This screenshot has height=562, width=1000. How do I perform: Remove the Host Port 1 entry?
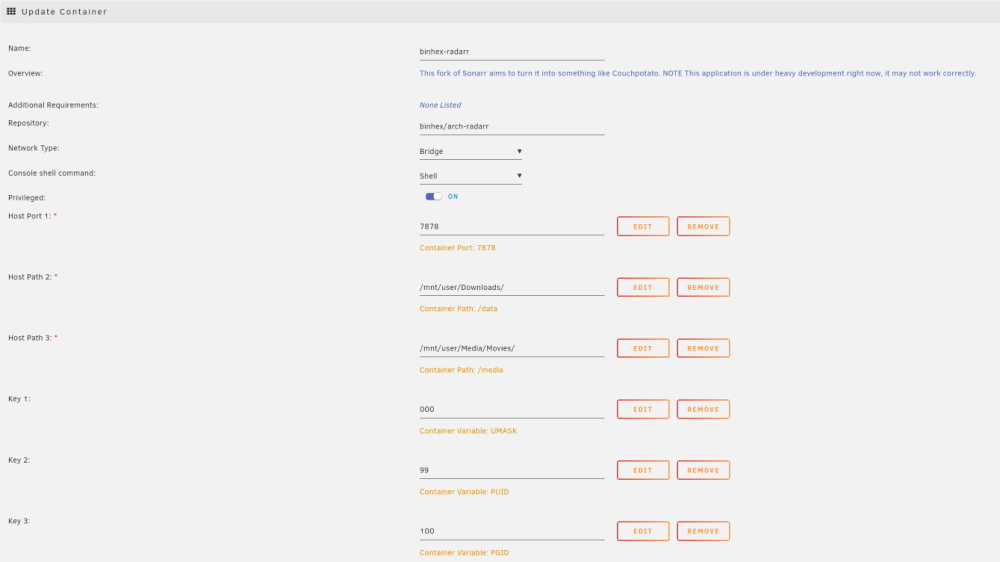click(x=703, y=226)
